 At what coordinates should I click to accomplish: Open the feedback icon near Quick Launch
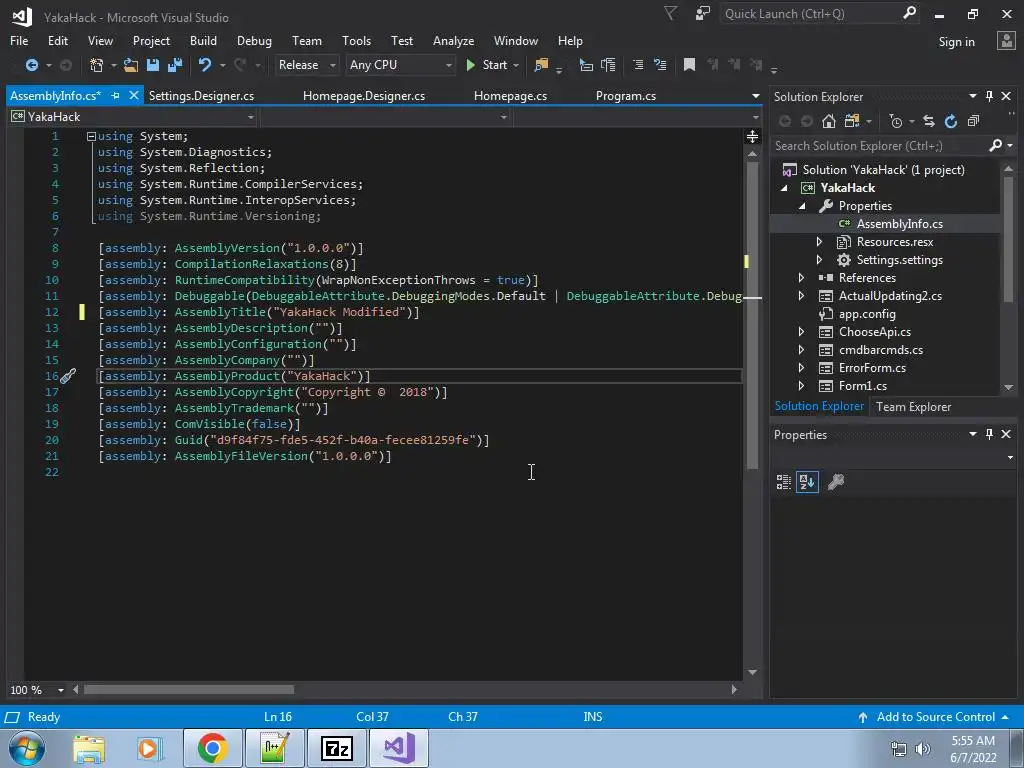pyautogui.click(x=703, y=13)
